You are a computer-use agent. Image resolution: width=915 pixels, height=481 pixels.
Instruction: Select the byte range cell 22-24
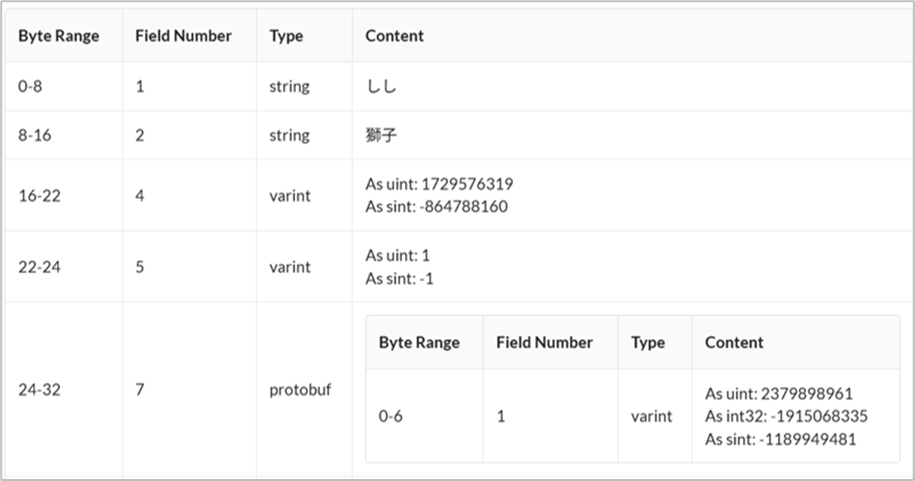tap(39, 267)
